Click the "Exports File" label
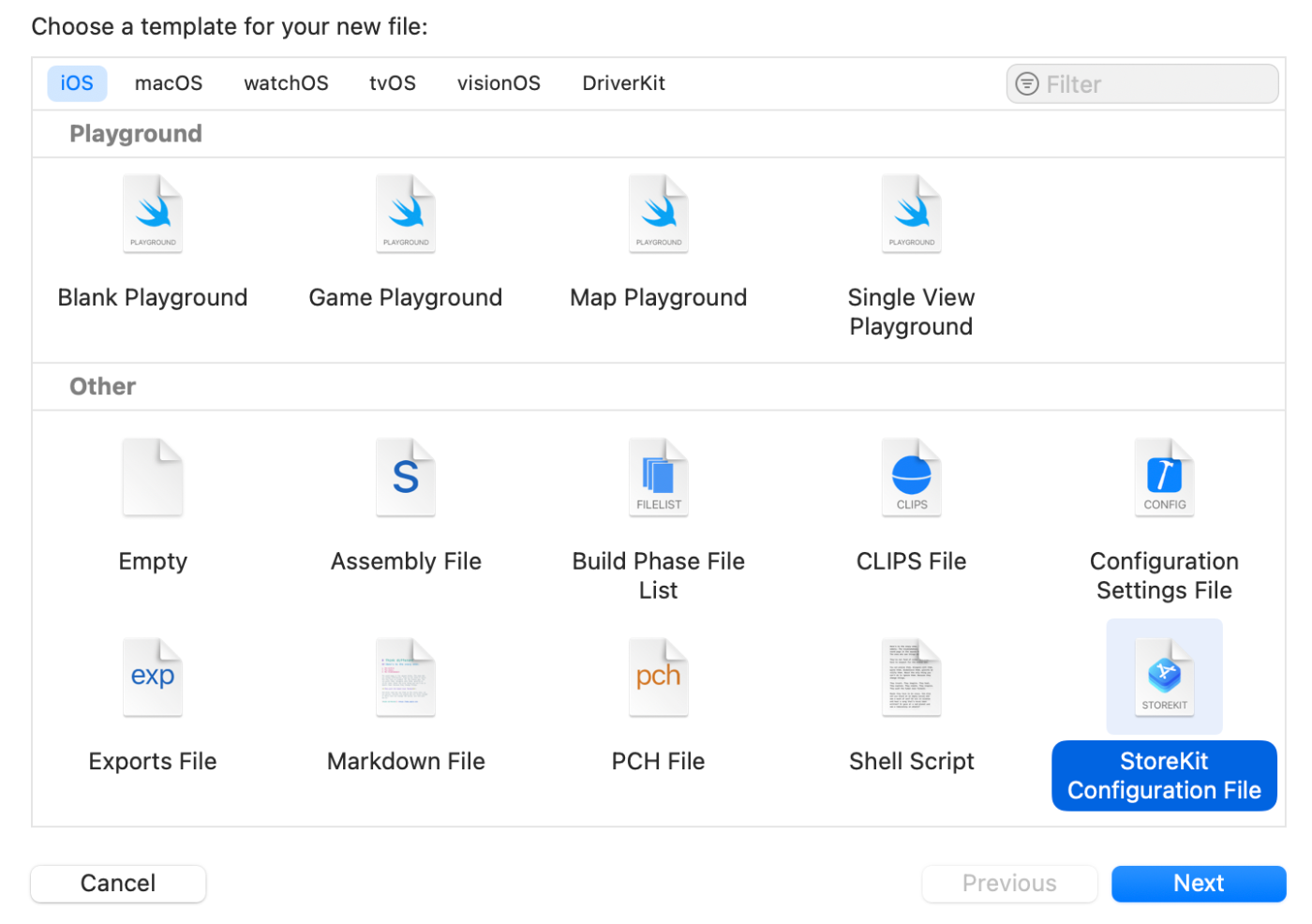Screen dimensions: 1312x924 click(153, 762)
